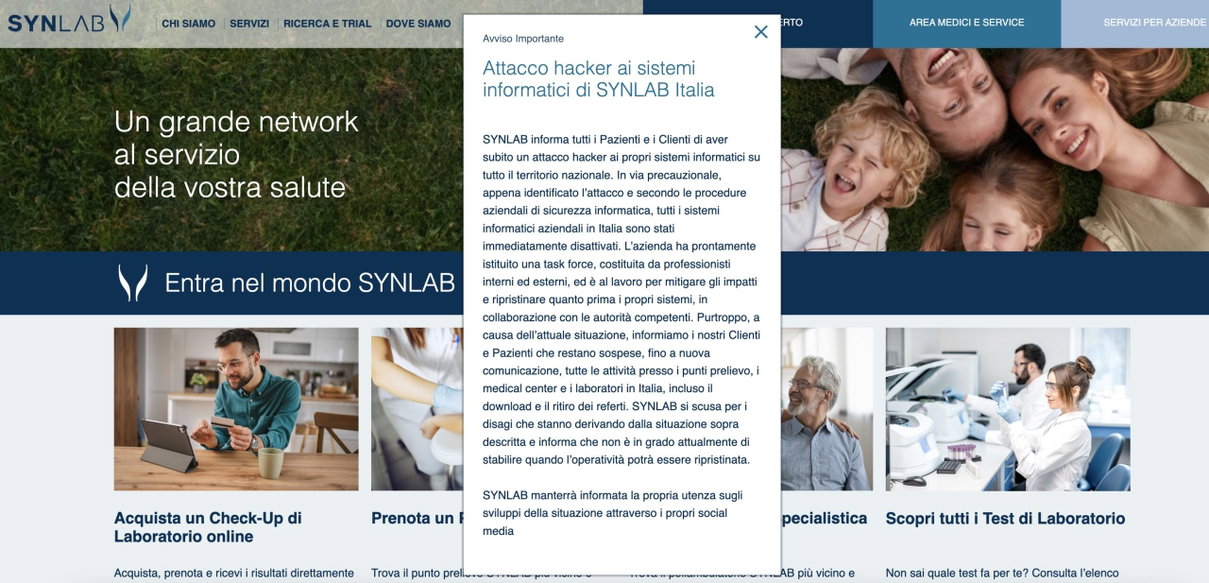Click the 'Prenota un' card heading
1209x583 pixels.
(x=416, y=518)
